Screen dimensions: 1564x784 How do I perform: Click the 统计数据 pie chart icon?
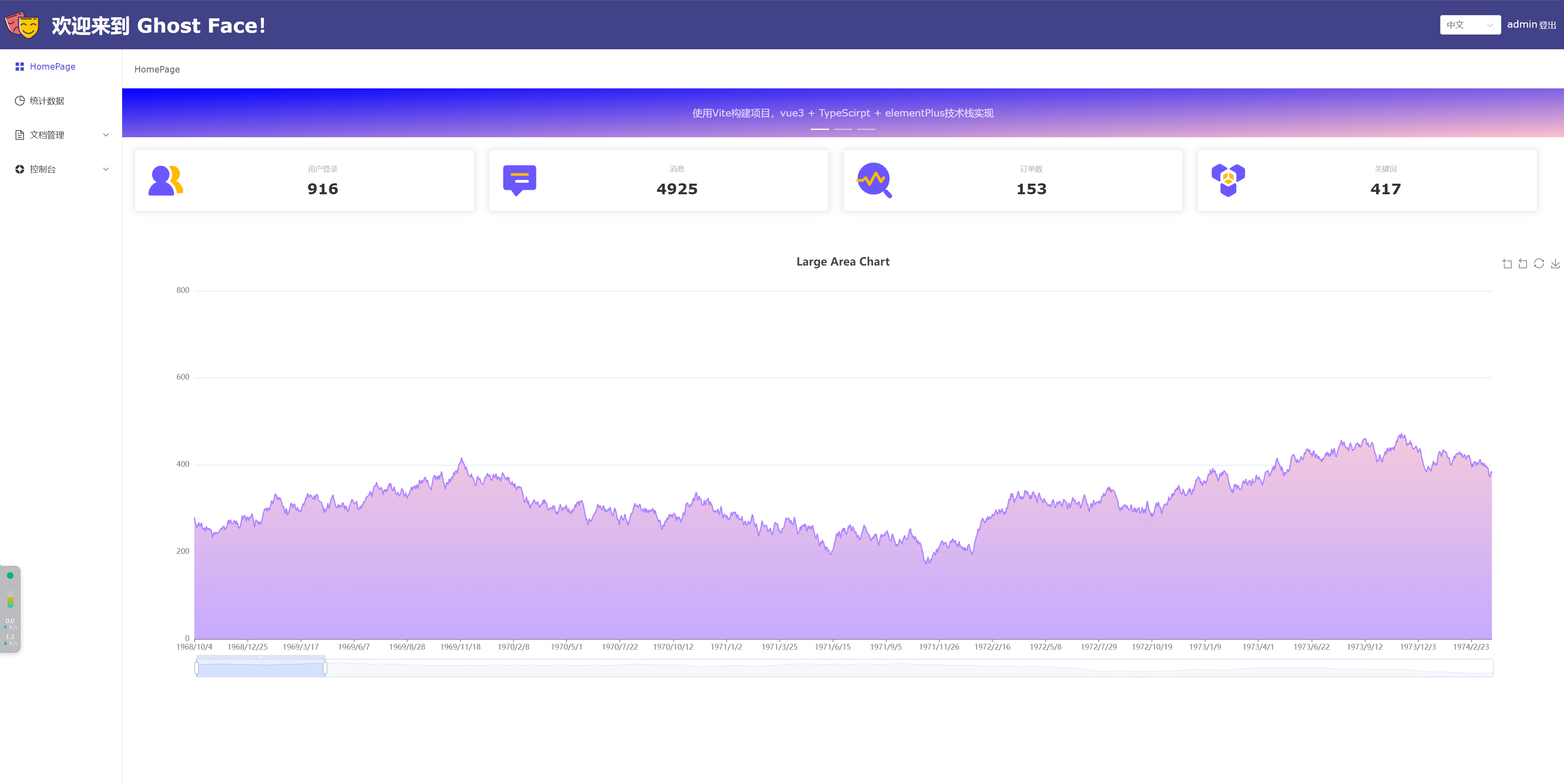click(20, 101)
